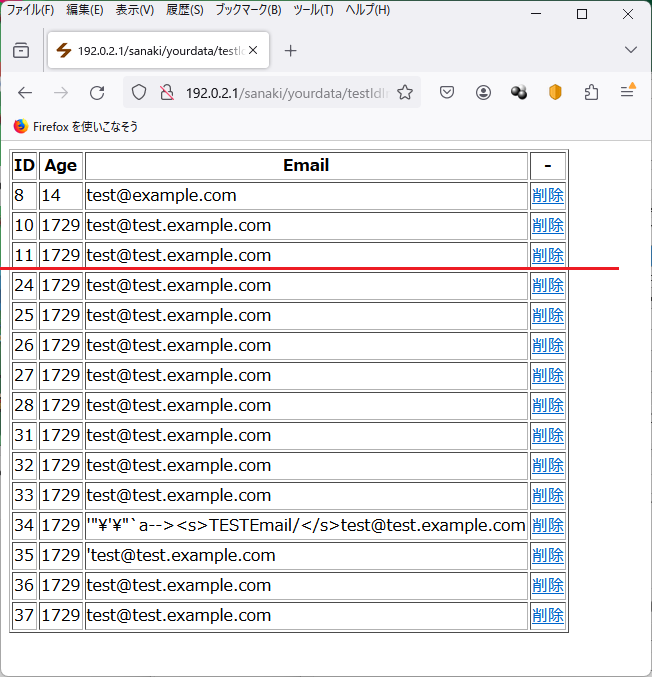The image size is (652, 677).
Task: Click the age 1729 cell in row 31
Action: [x=60, y=435]
